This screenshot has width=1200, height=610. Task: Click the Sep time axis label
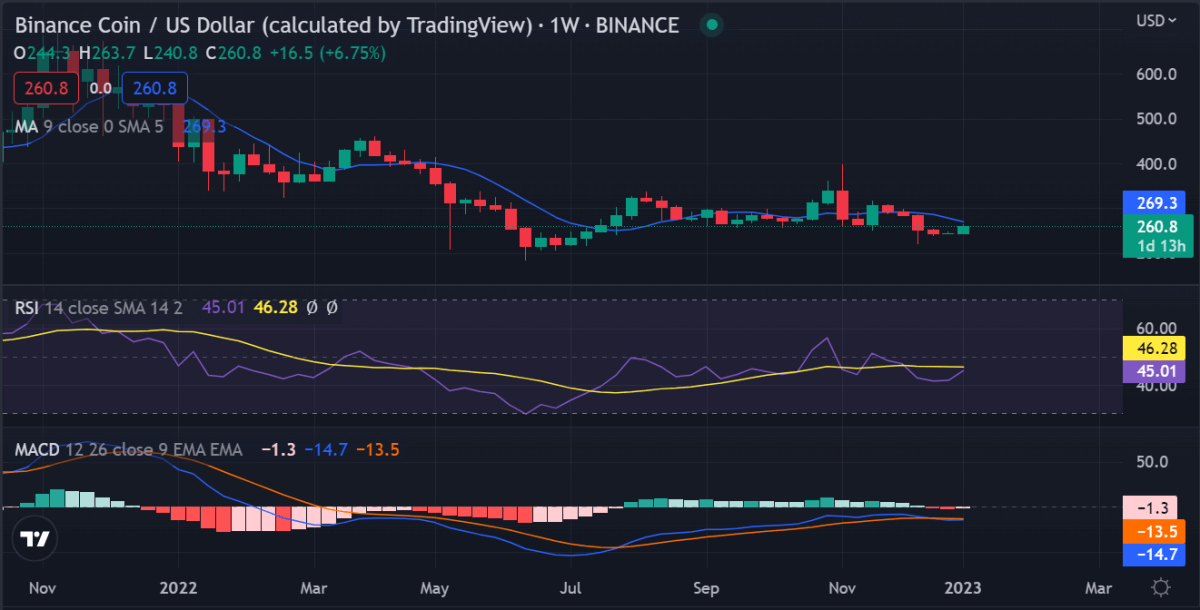pyautogui.click(x=706, y=586)
